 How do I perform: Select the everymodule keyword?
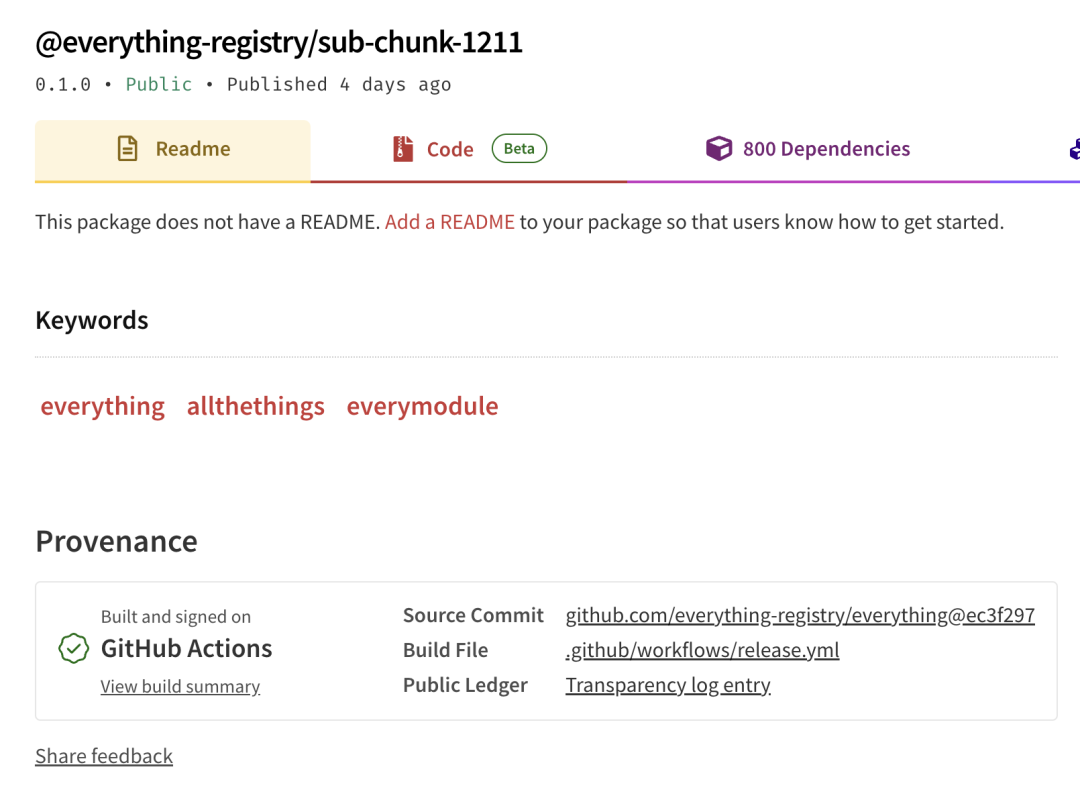[422, 406]
